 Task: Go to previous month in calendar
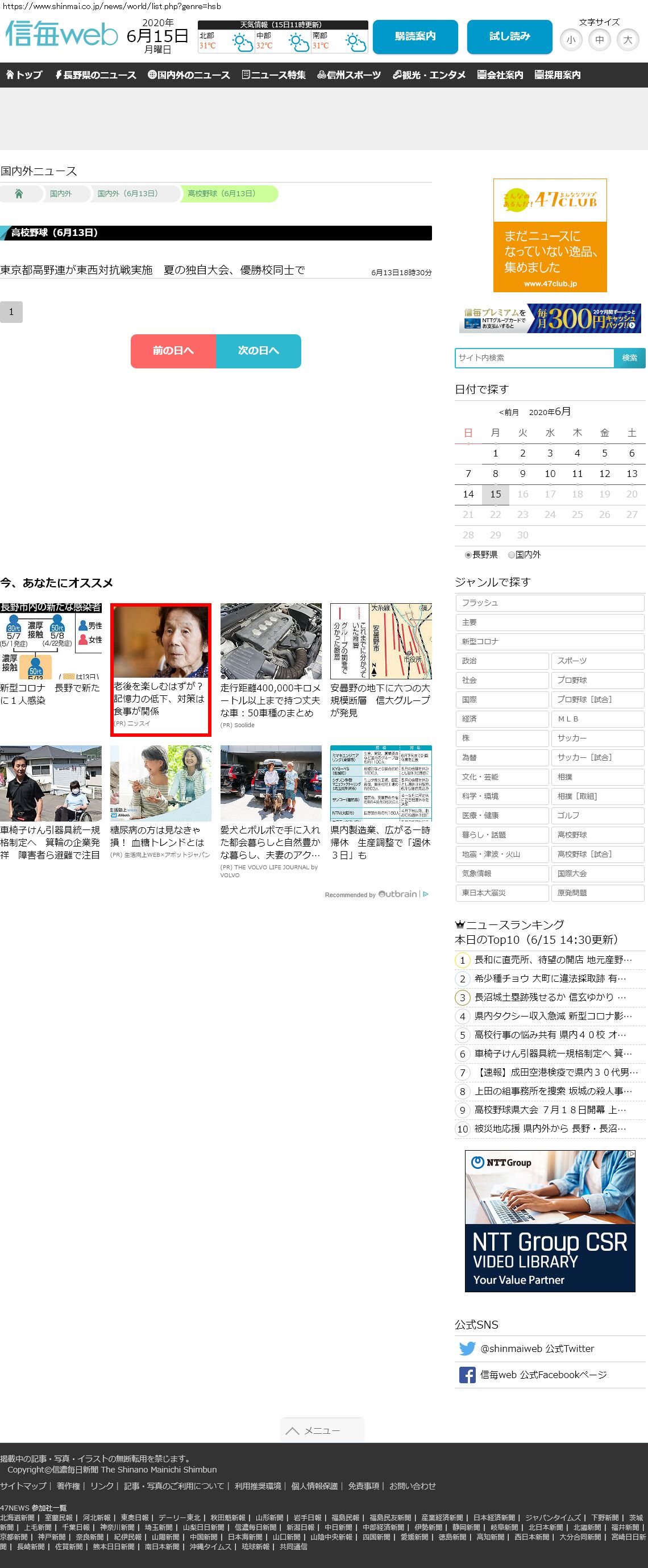click(509, 412)
